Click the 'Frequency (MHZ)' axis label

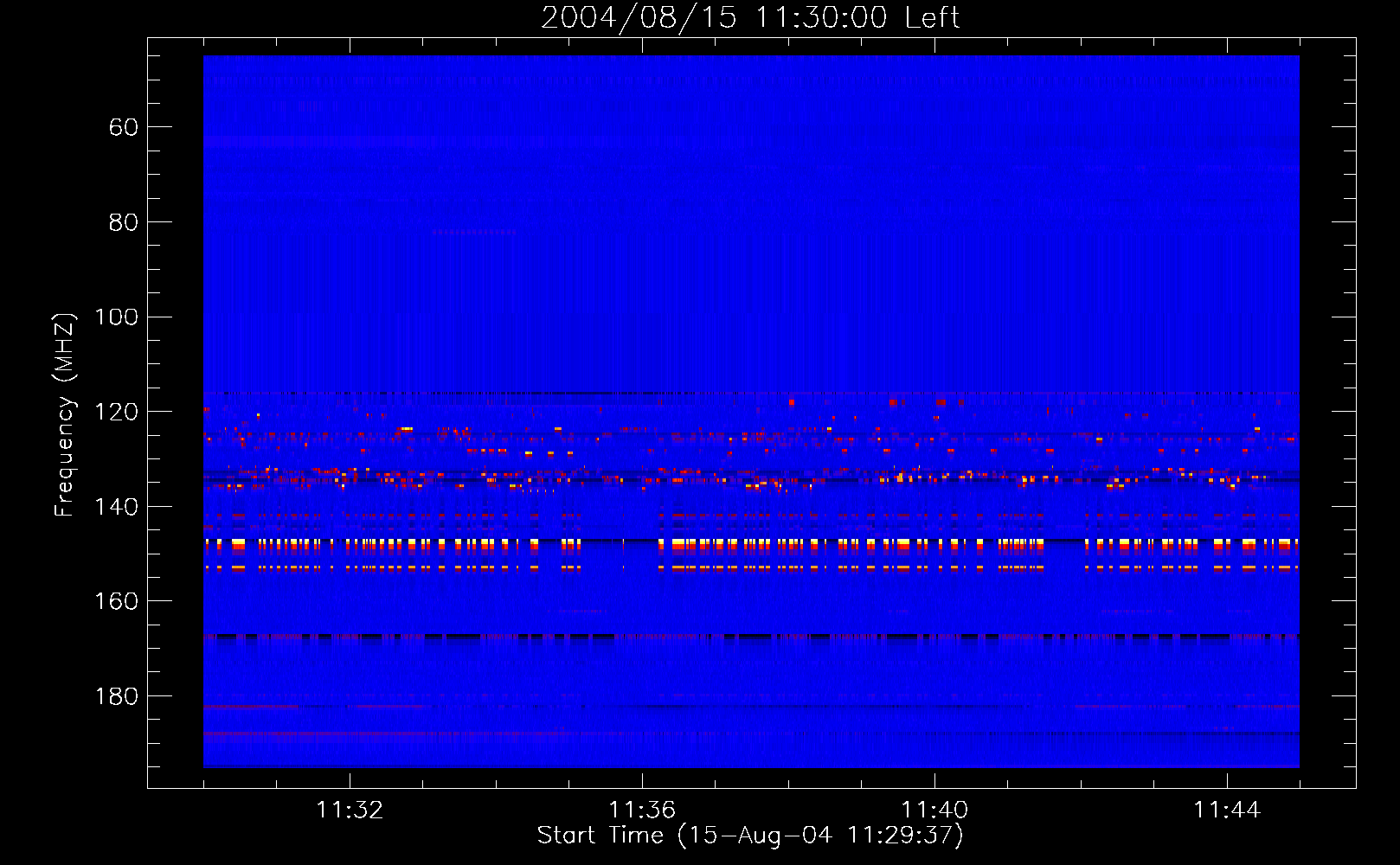65,414
